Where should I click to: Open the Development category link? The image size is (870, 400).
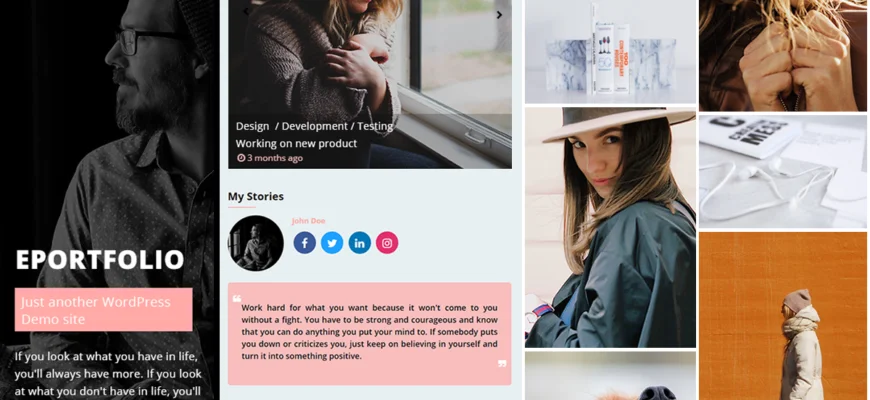(x=315, y=126)
